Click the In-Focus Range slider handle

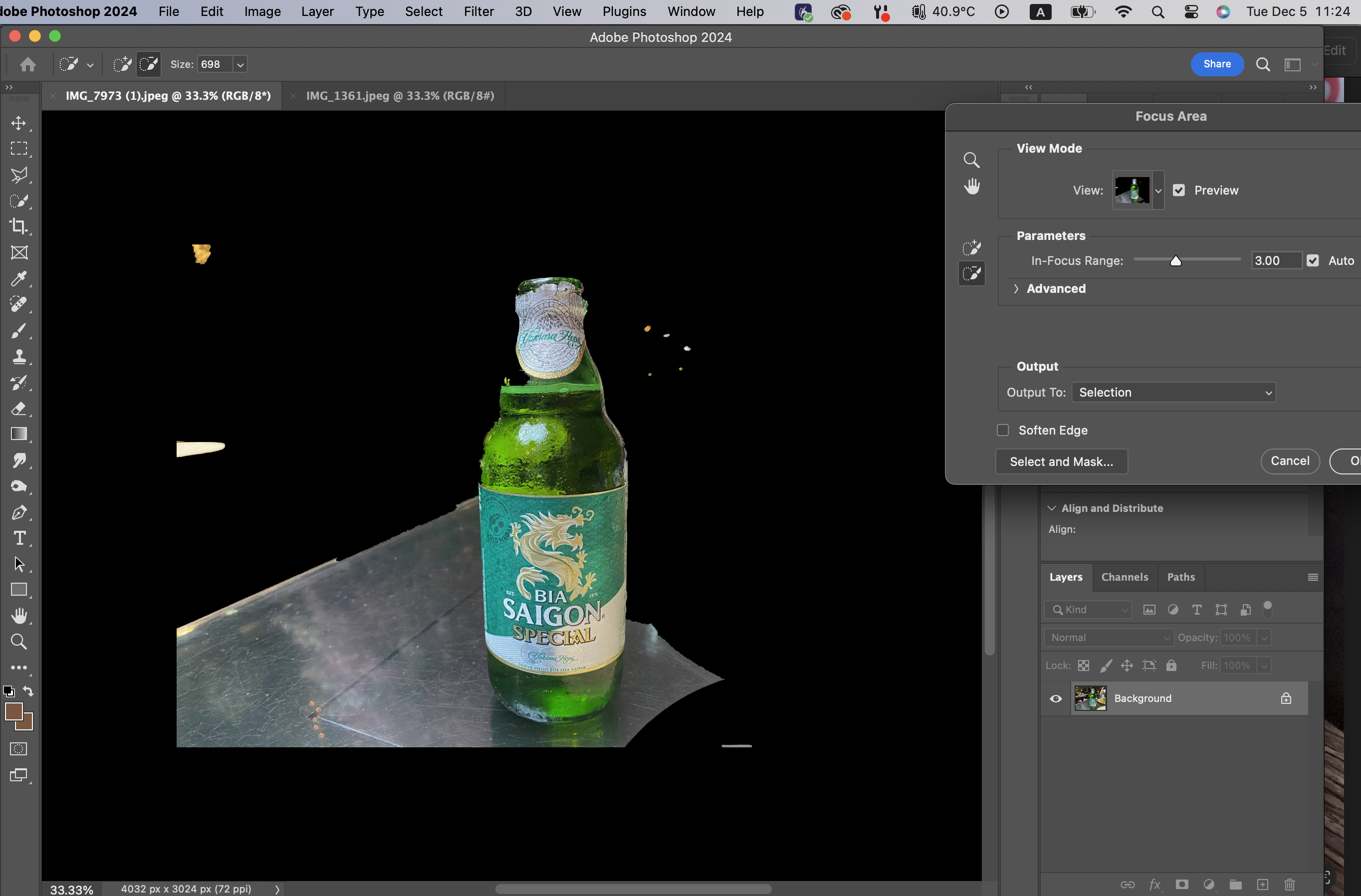[x=1176, y=261]
